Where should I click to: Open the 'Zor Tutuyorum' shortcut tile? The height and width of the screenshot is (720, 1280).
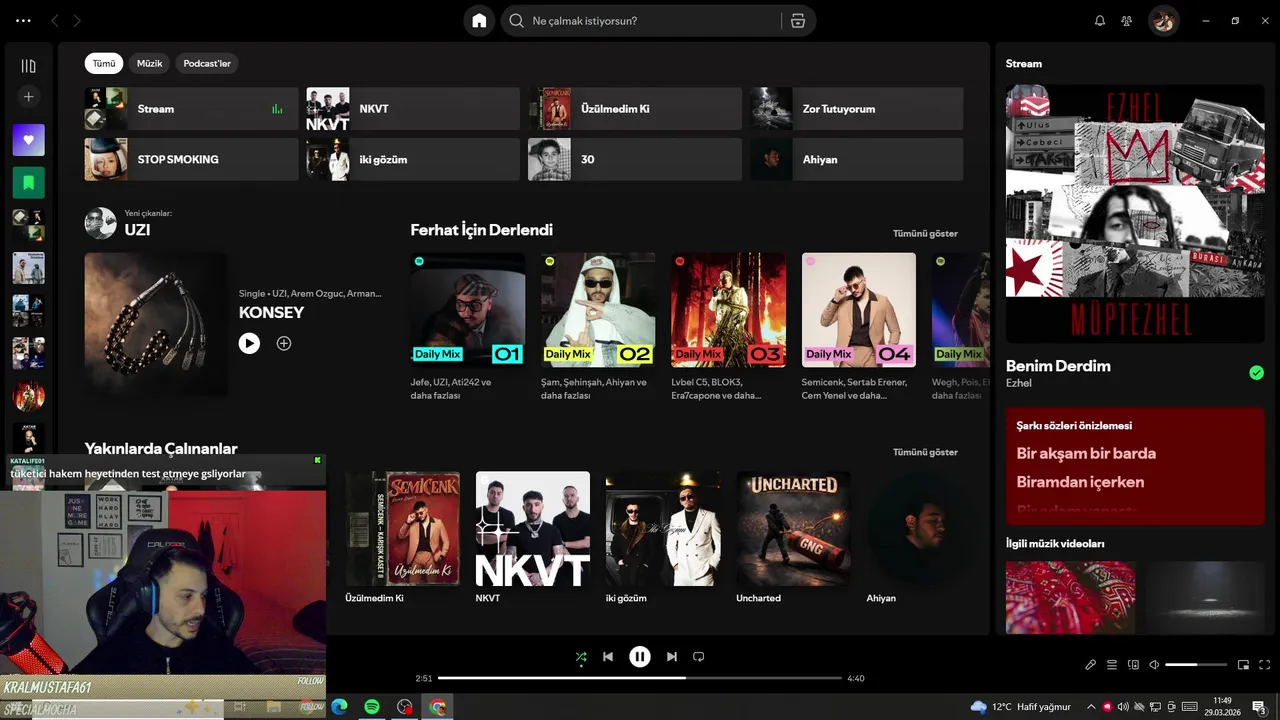click(x=857, y=109)
